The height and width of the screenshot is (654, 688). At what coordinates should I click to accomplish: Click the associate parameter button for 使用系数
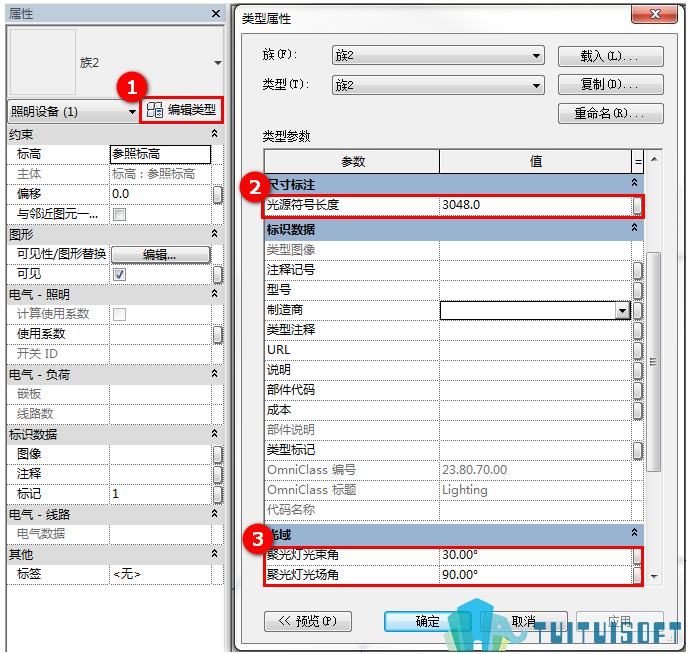[x=218, y=335]
